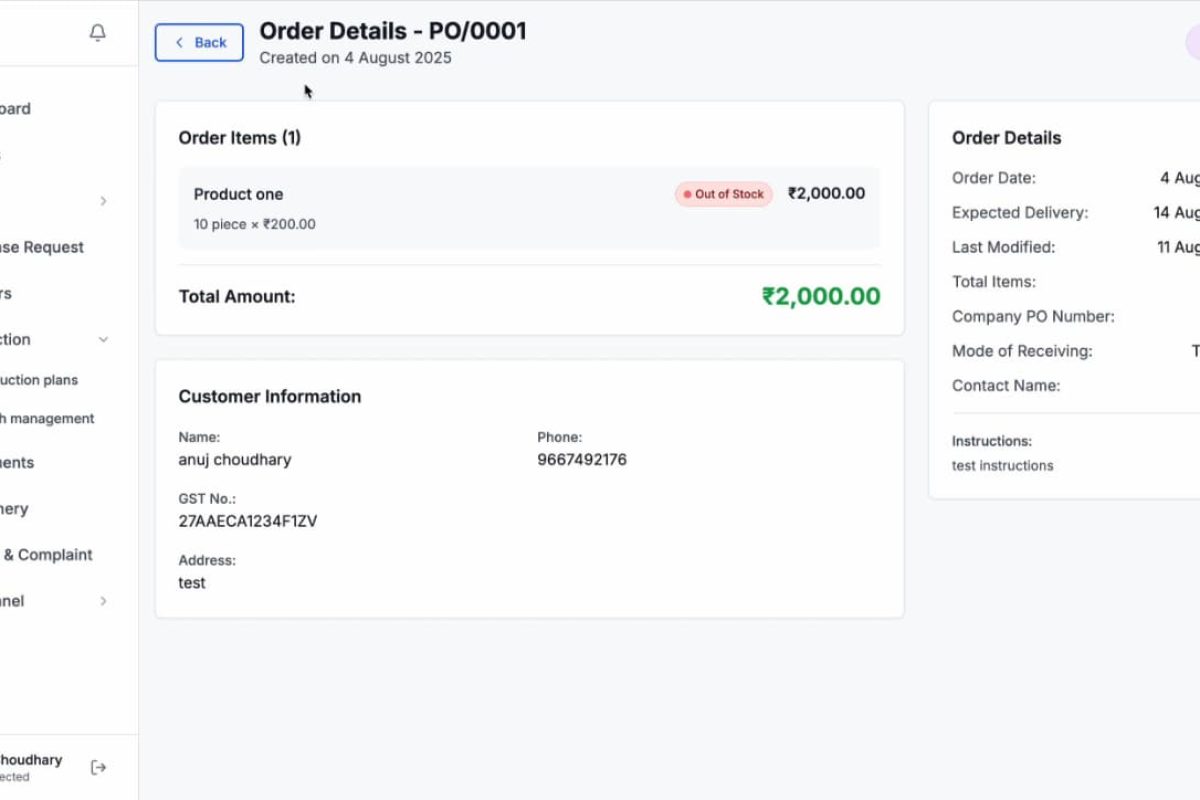The width and height of the screenshot is (1200, 800).
Task: Open the profile avatar in the top-right corner
Action: (1192, 43)
